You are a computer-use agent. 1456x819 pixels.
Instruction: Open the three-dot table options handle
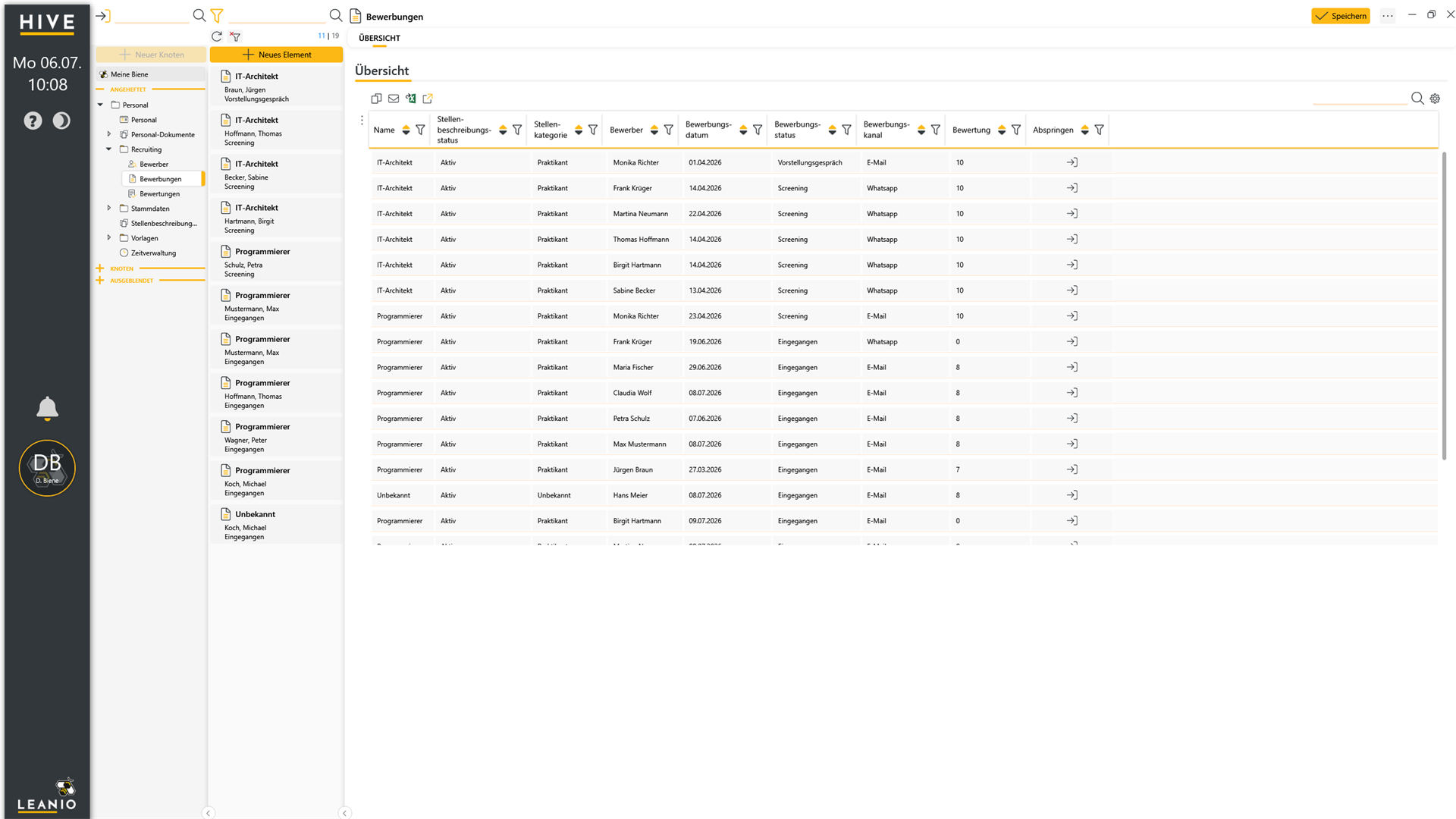pos(362,121)
